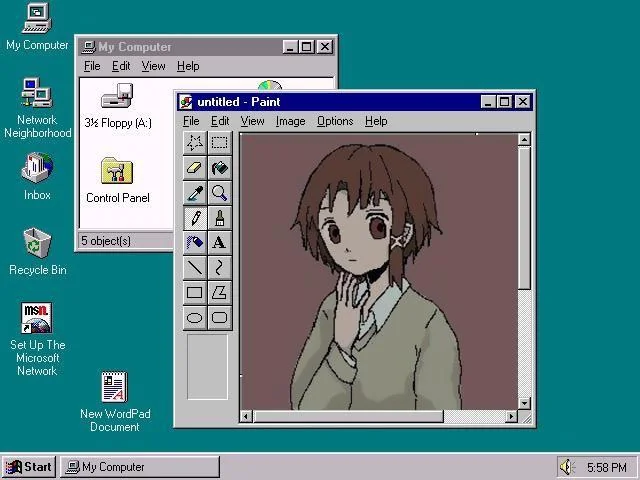Click the Start button
This screenshot has width=640, height=480.
click(x=29, y=467)
